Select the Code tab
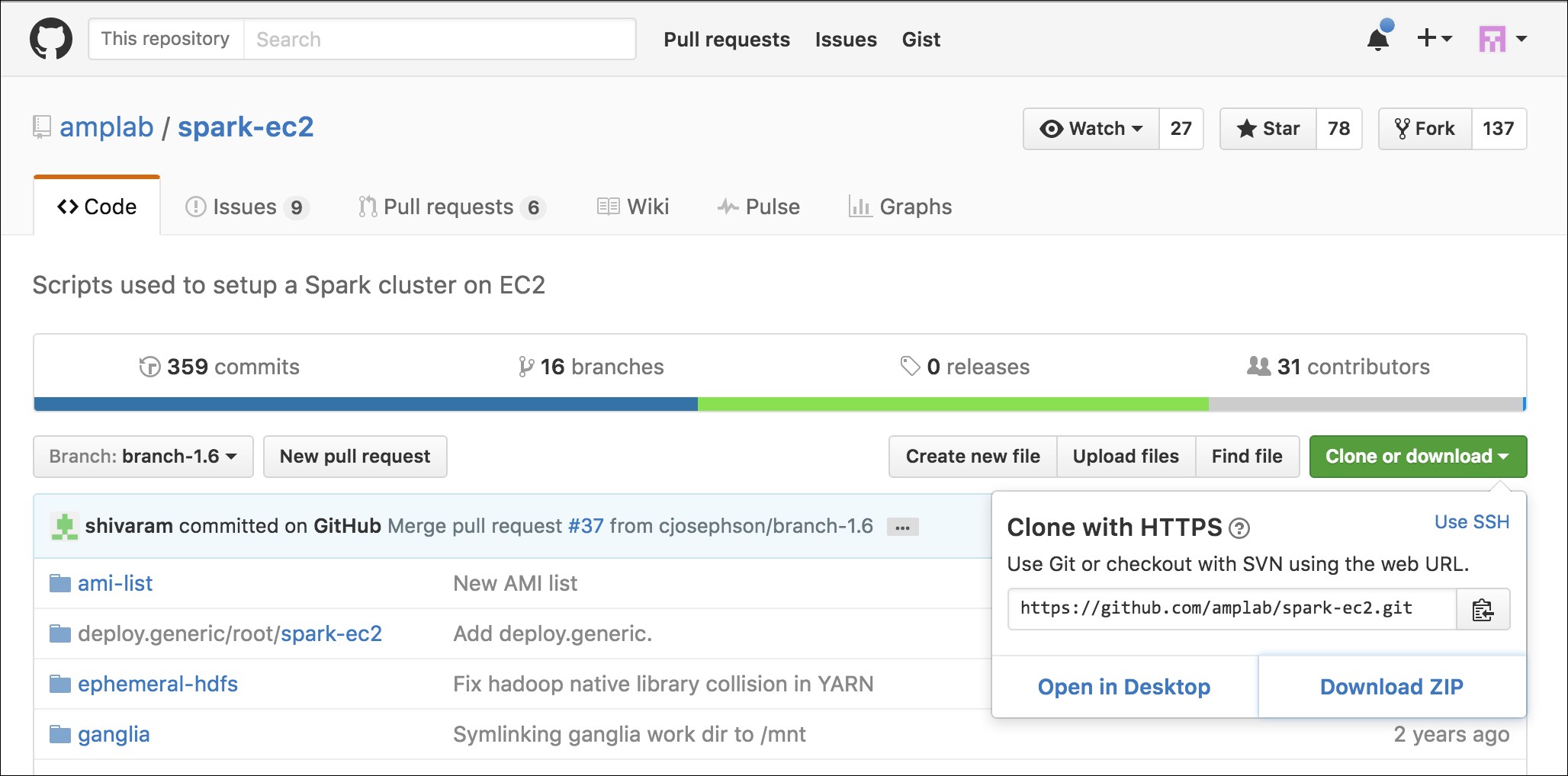The image size is (1568, 776). (x=97, y=207)
